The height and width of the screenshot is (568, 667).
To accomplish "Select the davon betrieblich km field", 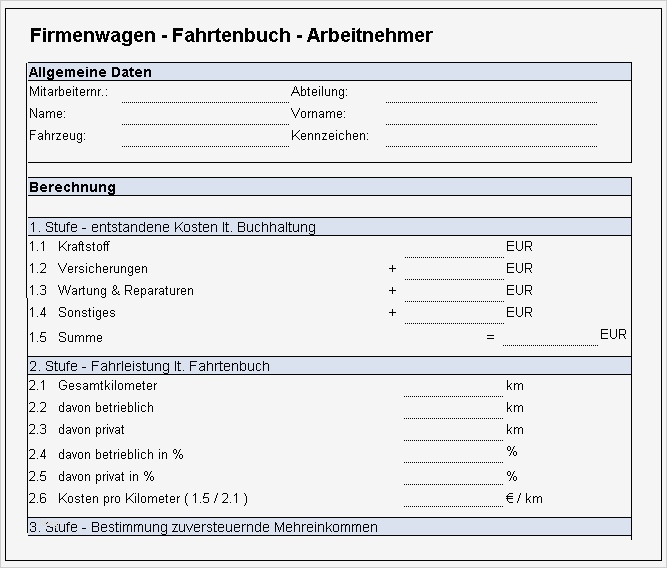I will click(453, 408).
